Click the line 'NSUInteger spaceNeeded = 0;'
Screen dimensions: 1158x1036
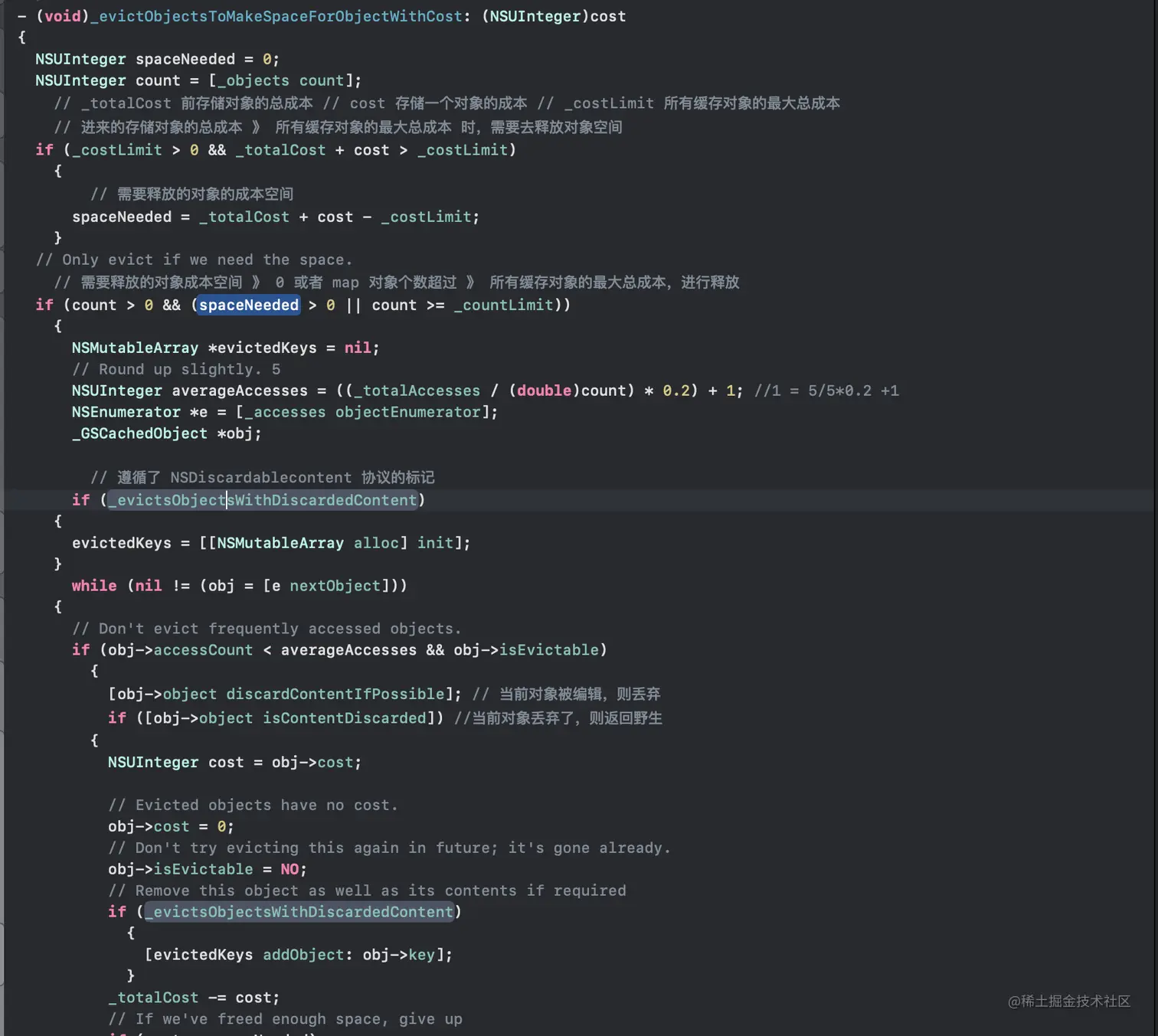(x=157, y=59)
